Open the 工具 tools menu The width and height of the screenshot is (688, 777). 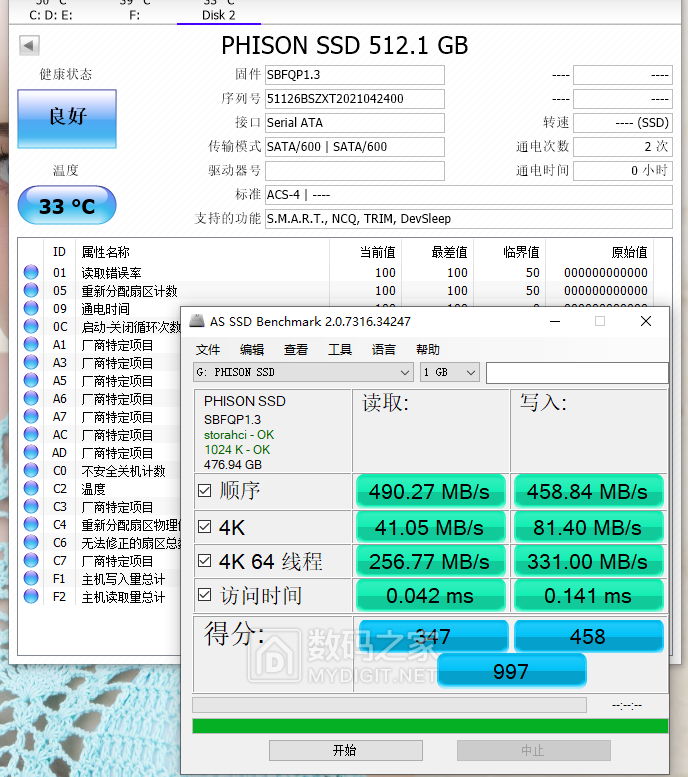tap(340, 349)
